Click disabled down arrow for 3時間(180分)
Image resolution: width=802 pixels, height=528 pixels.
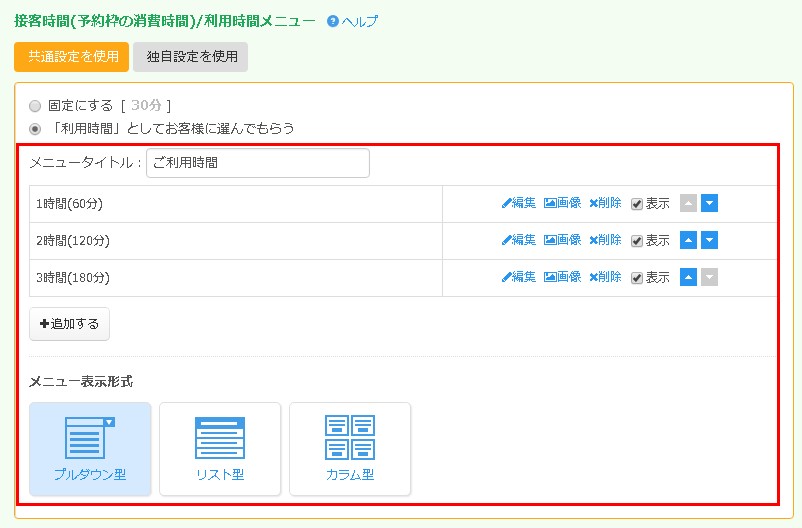coord(709,277)
